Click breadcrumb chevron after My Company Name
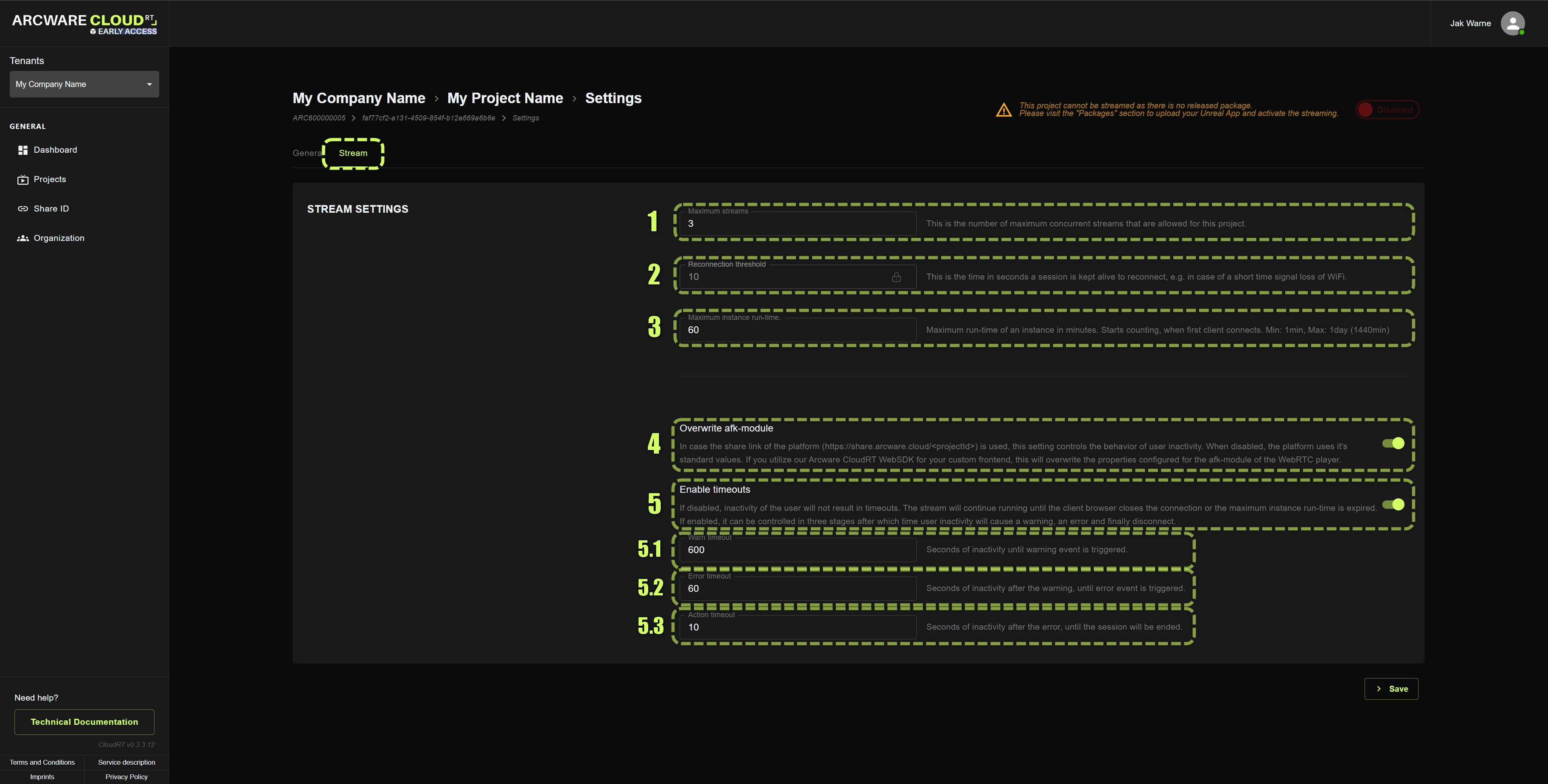The width and height of the screenshot is (1548, 784). (436, 99)
